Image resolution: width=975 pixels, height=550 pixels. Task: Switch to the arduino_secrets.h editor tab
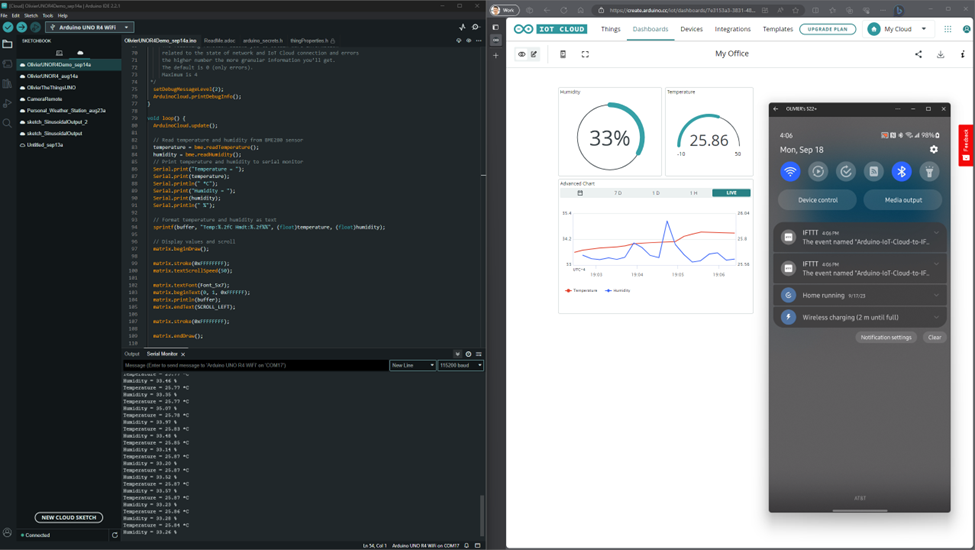[262, 40]
